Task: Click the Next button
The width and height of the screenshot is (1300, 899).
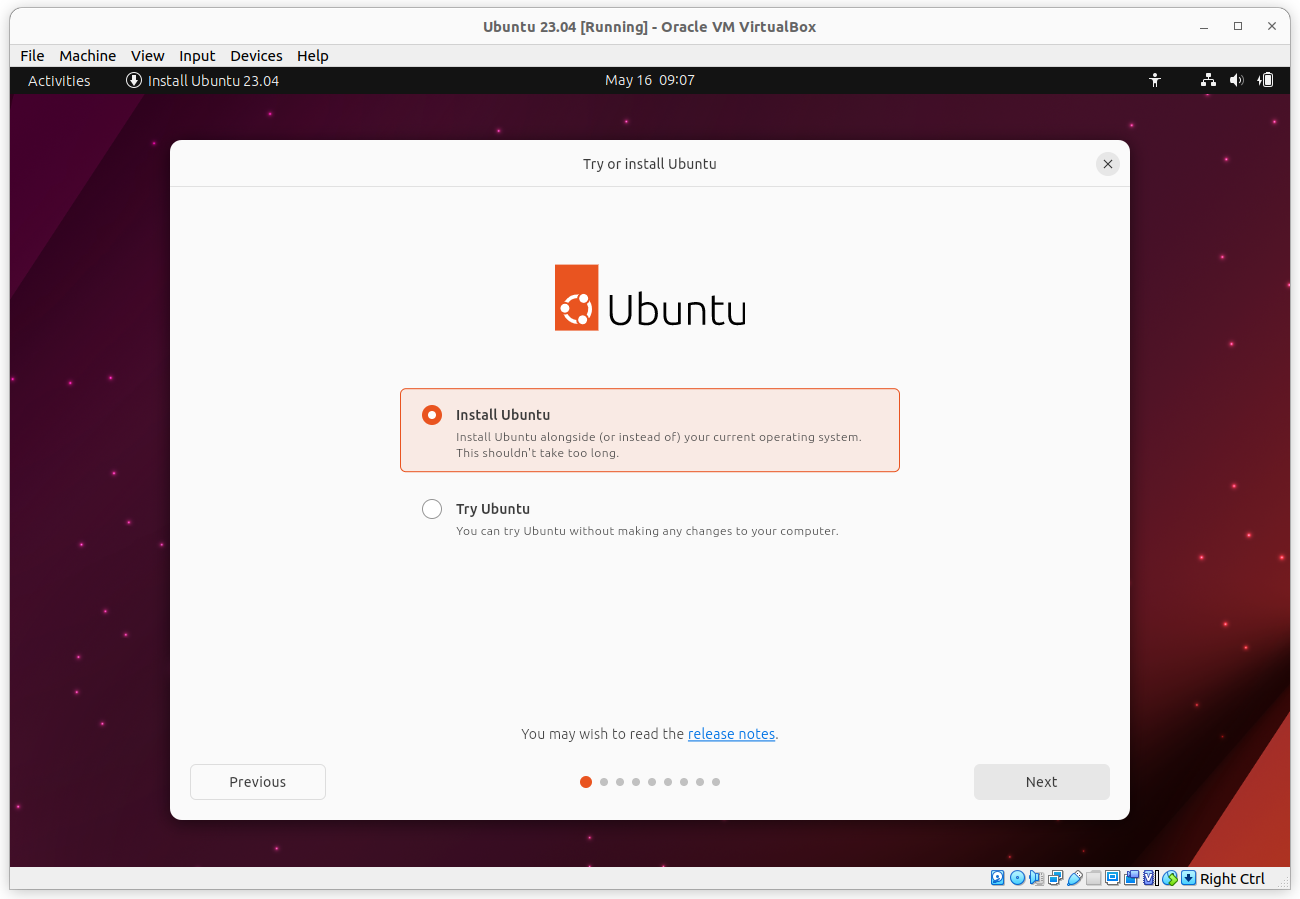Action: coord(1041,782)
